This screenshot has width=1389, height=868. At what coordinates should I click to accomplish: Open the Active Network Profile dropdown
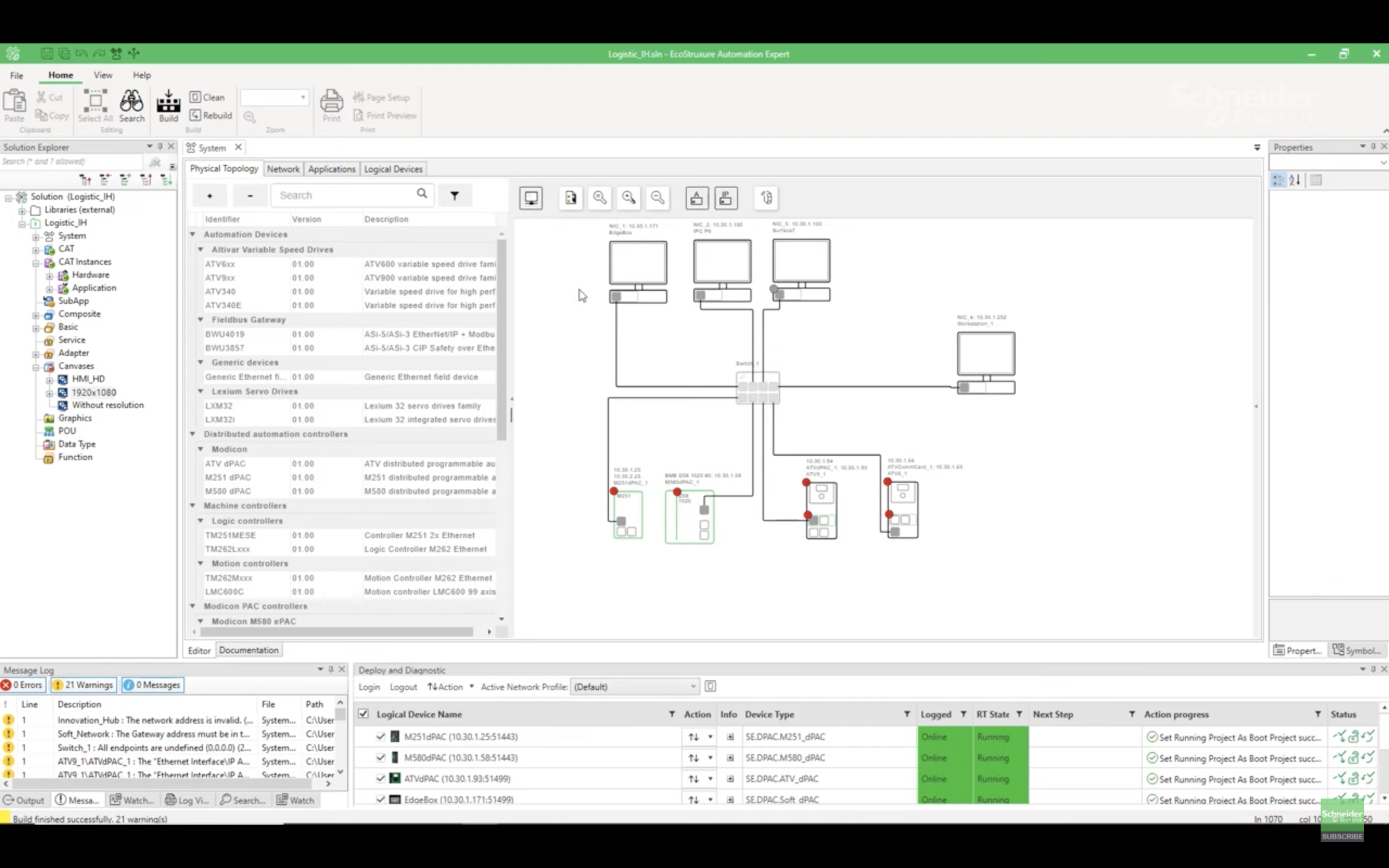(635, 687)
